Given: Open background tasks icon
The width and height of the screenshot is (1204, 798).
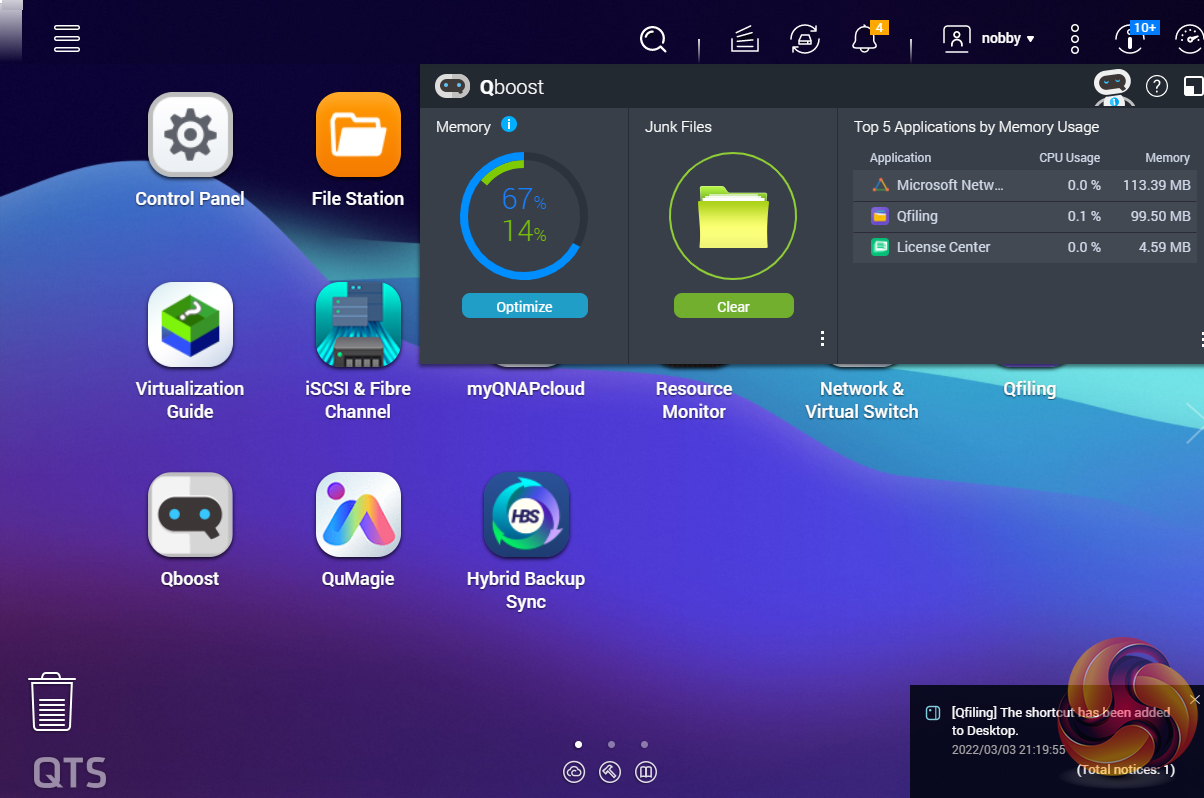Looking at the screenshot, I should click(745, 39).
